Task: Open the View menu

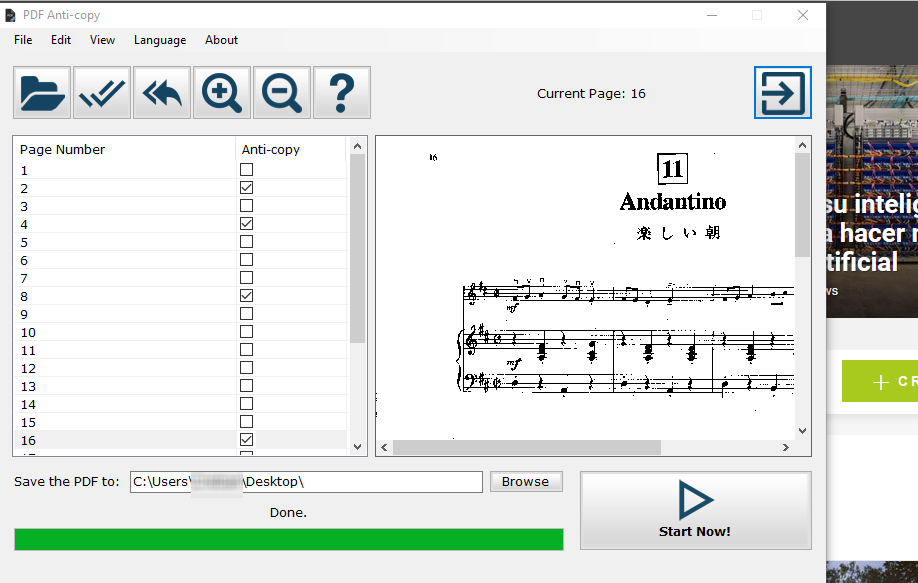Action: tap(102, 40)
